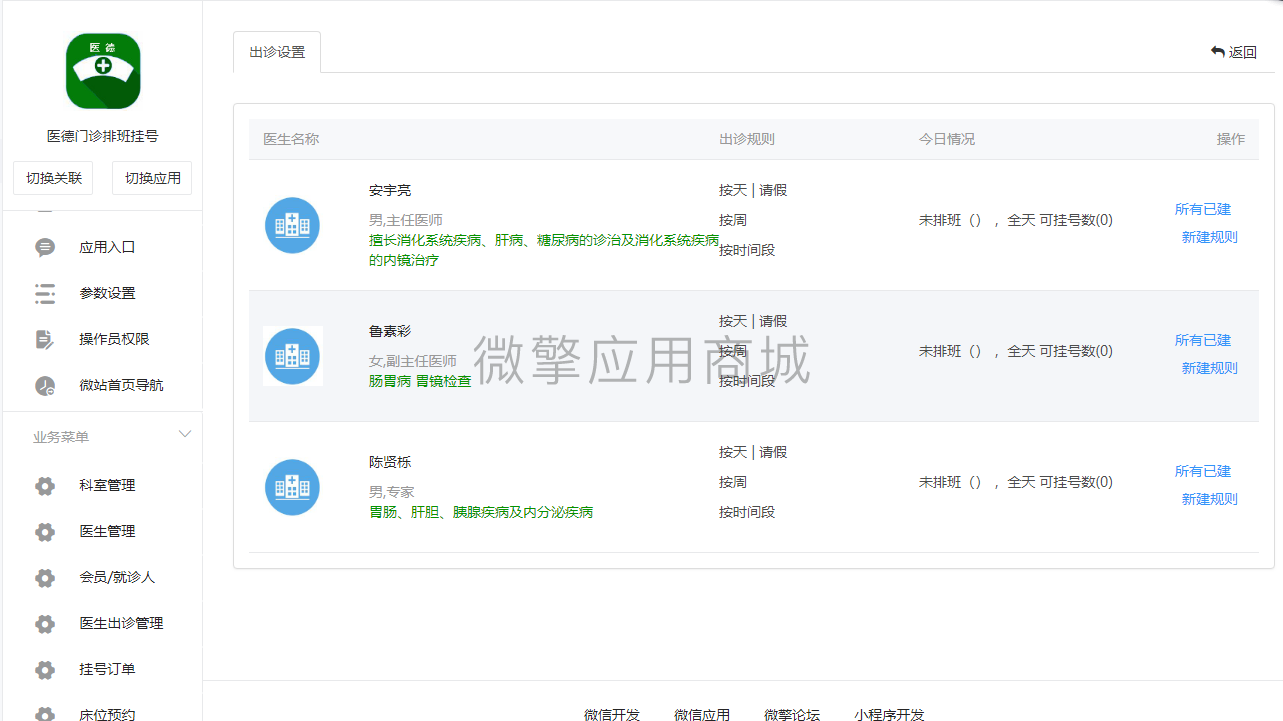Click the return arrow icon next to 返回
This screenshot has height=721, width=1283.
[1217, 52]
